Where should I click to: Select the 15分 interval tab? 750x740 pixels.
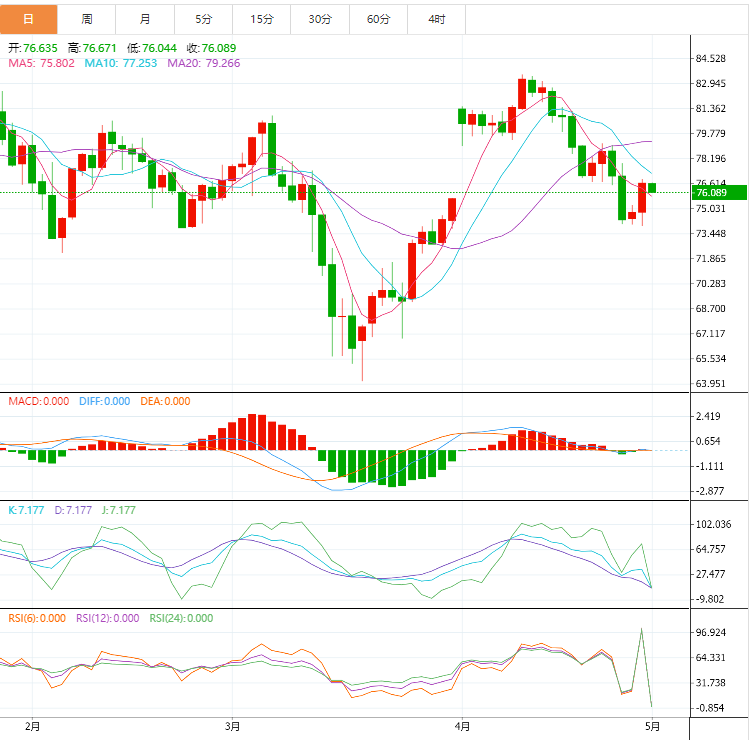pos(262,19)
